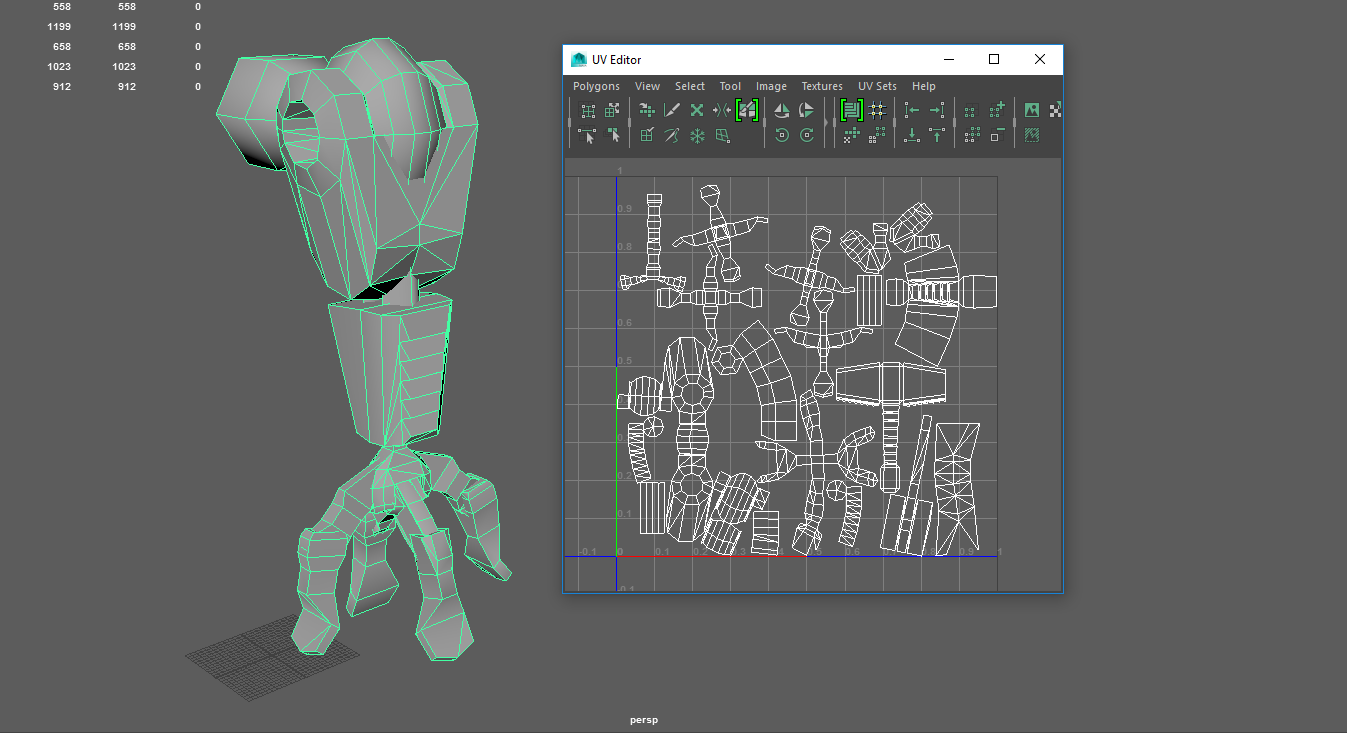This screenshot has height=733, width=1347.
Task: Expand the Textures menu
Action: click(x=822, y=86)
